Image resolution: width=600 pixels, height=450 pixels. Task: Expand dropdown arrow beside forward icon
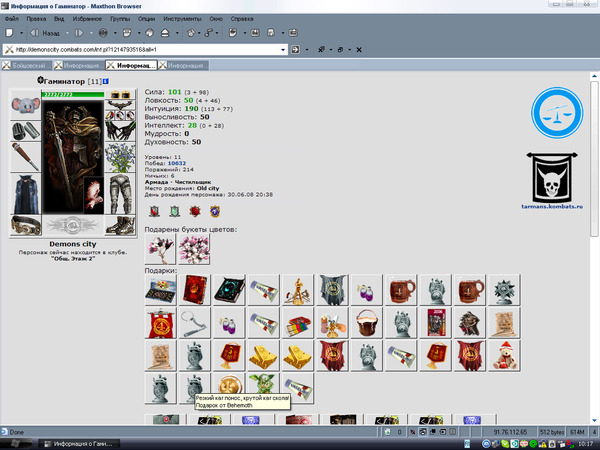[x=91, y=33]
